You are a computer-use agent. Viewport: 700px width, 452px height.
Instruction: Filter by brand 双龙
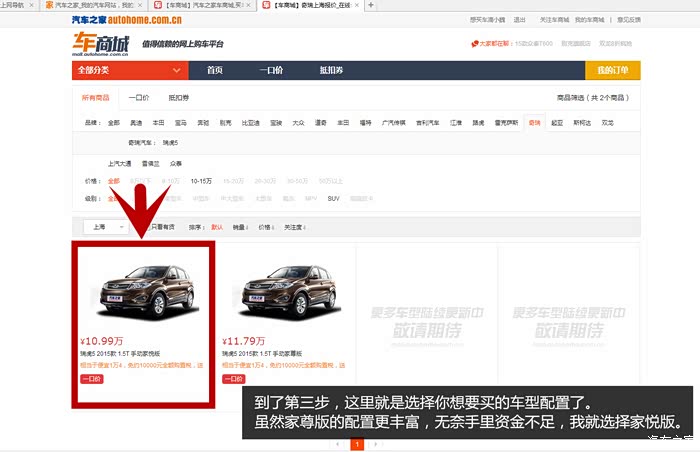click(x=607, y=123)
